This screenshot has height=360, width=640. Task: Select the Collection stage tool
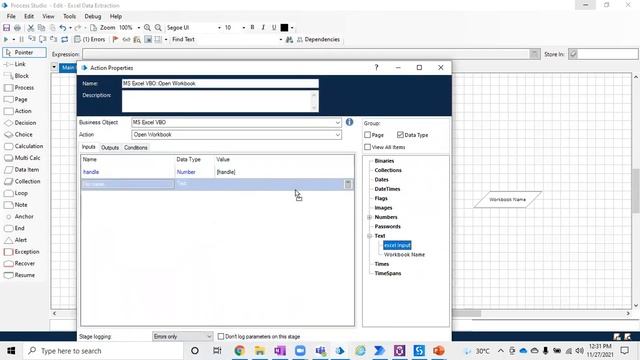tap(22, 181)
